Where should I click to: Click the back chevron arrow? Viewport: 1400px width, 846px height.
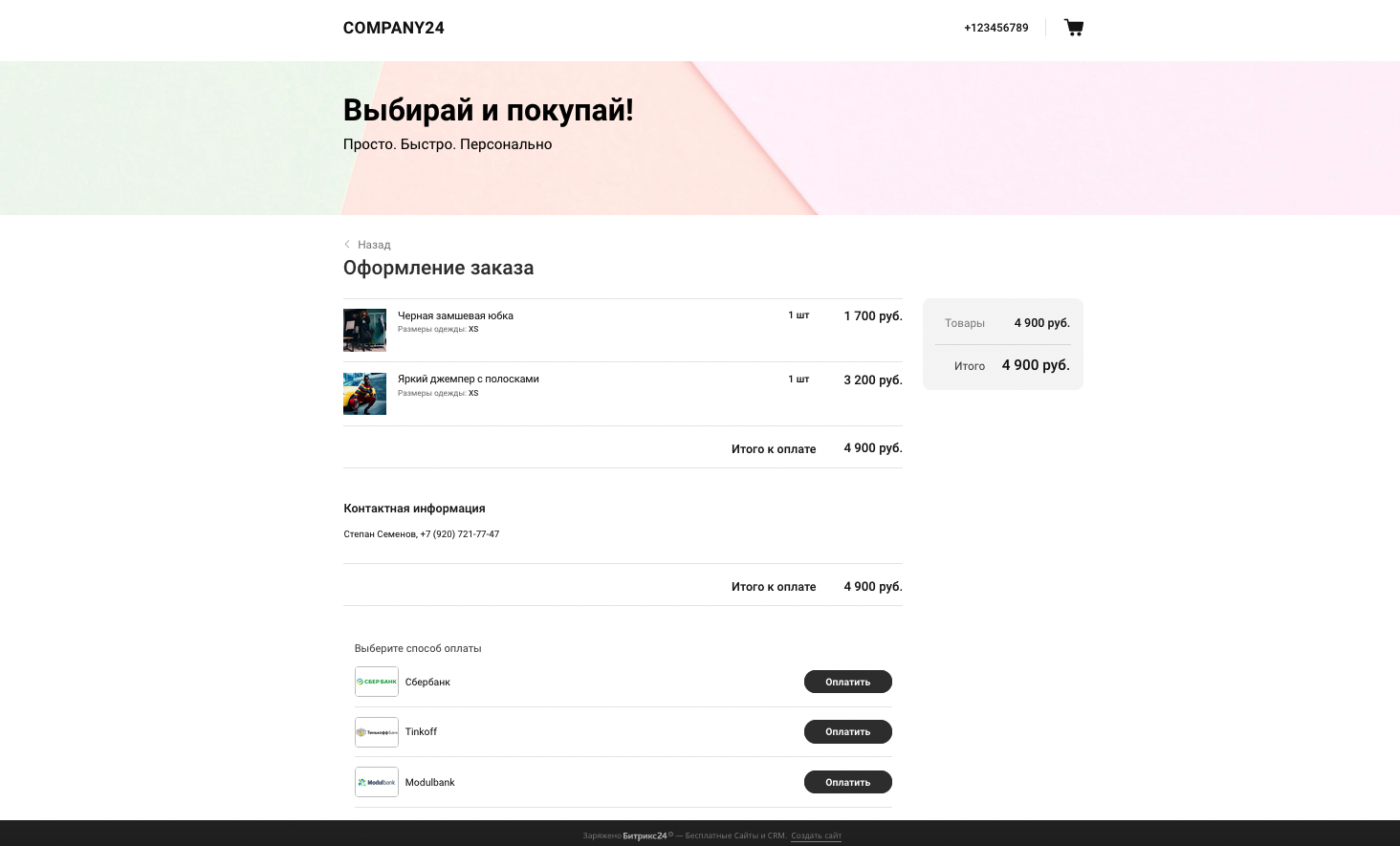(347, 245)
